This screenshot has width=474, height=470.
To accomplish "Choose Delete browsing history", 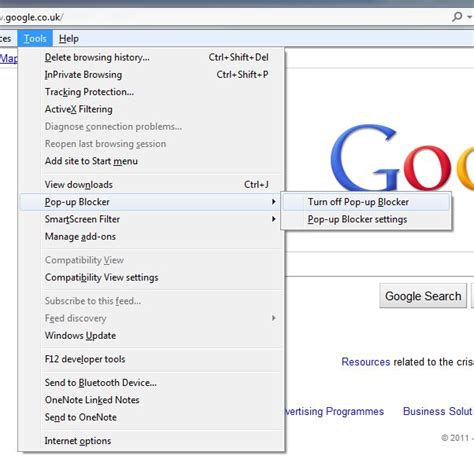I will tap(152, 57).
